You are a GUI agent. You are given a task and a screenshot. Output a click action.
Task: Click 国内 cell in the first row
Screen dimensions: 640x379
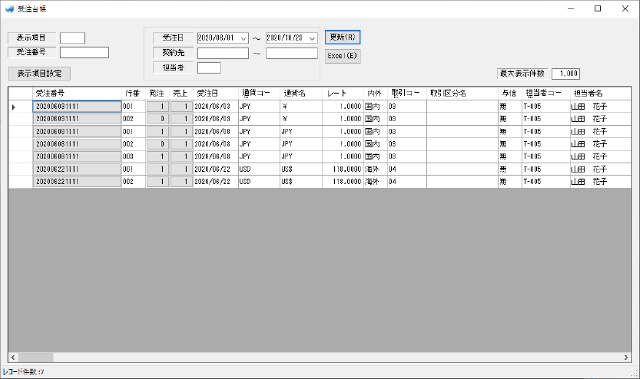point(375,106)
